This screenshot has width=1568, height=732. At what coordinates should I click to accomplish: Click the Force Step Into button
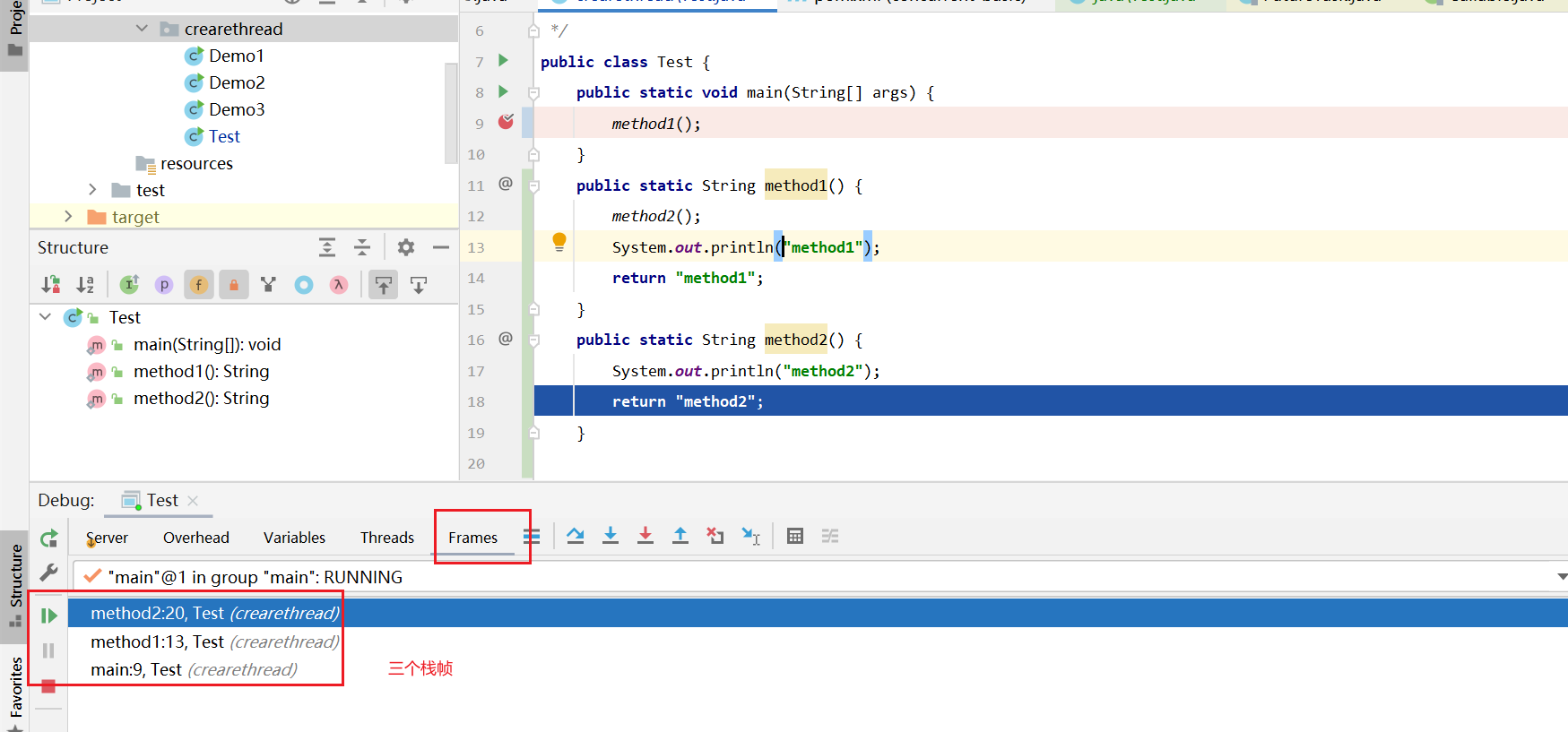tap(645, 536)
